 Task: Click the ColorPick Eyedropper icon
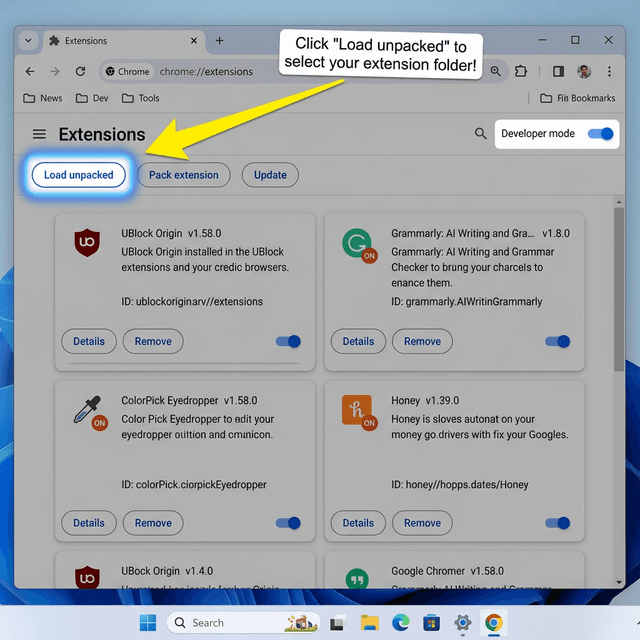[x=87, y=409]
